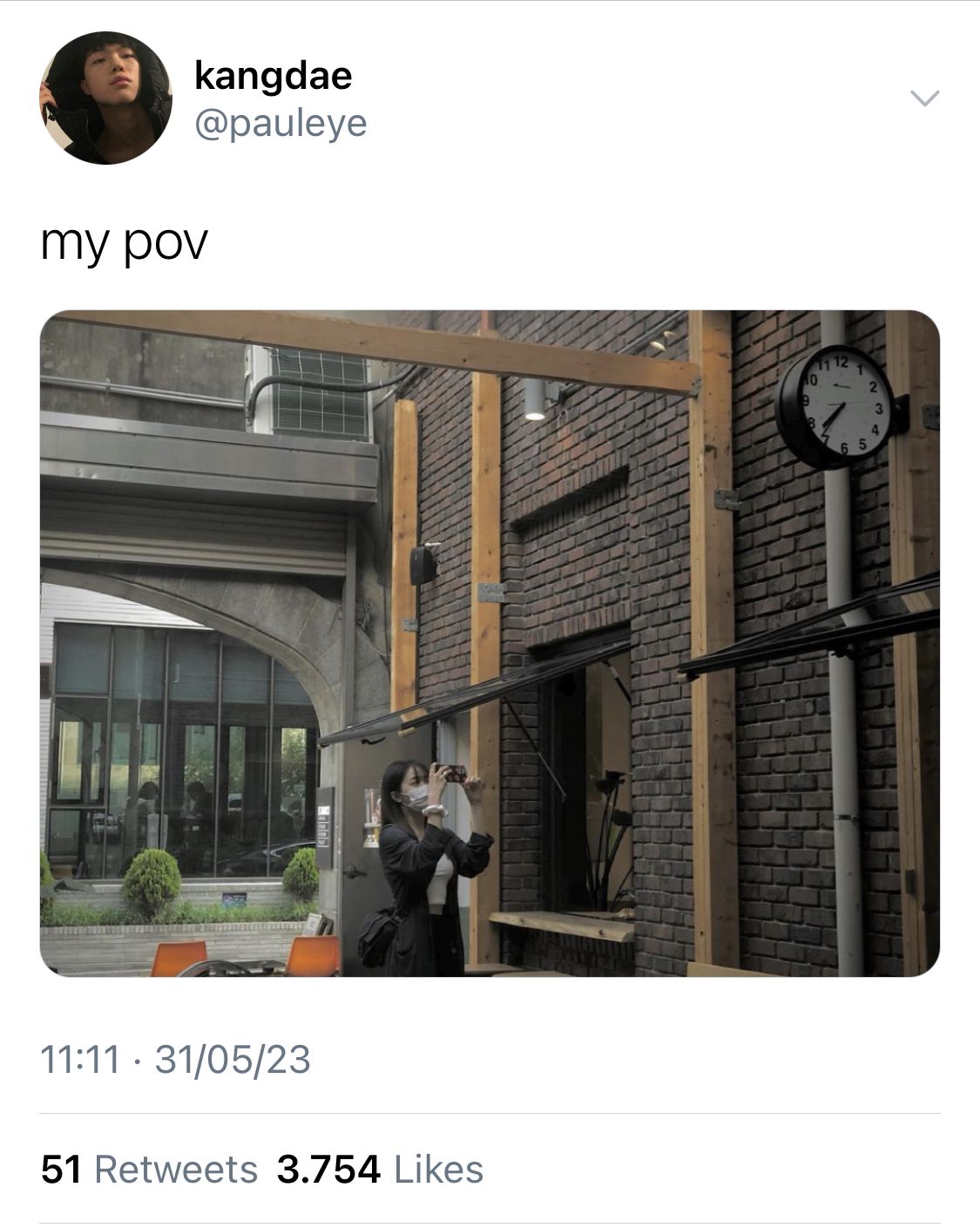
Task: Open the Retweets list label
Action: point(176,1170)
